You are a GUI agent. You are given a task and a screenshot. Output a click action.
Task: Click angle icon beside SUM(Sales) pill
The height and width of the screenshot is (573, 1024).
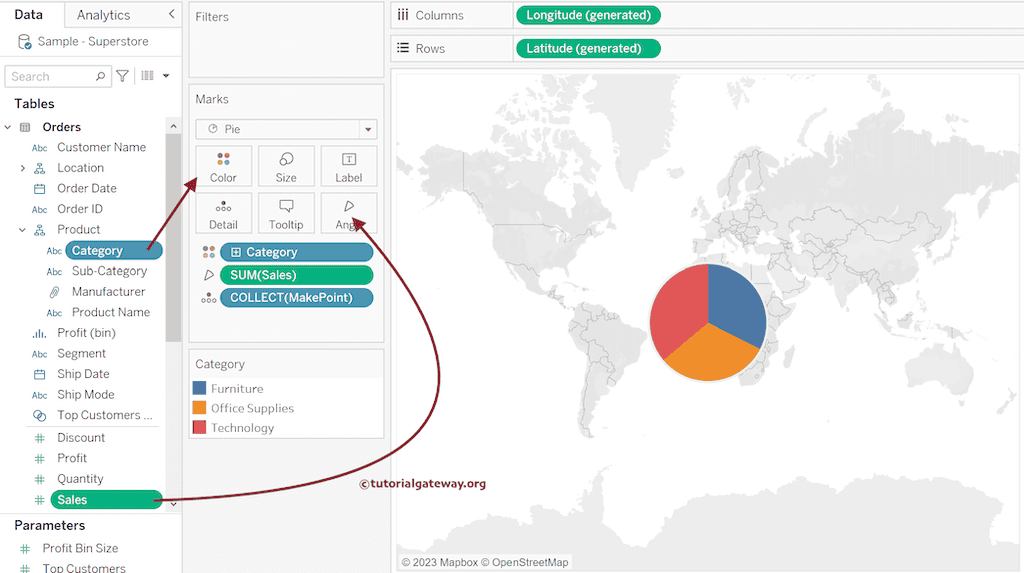[209, 275]
